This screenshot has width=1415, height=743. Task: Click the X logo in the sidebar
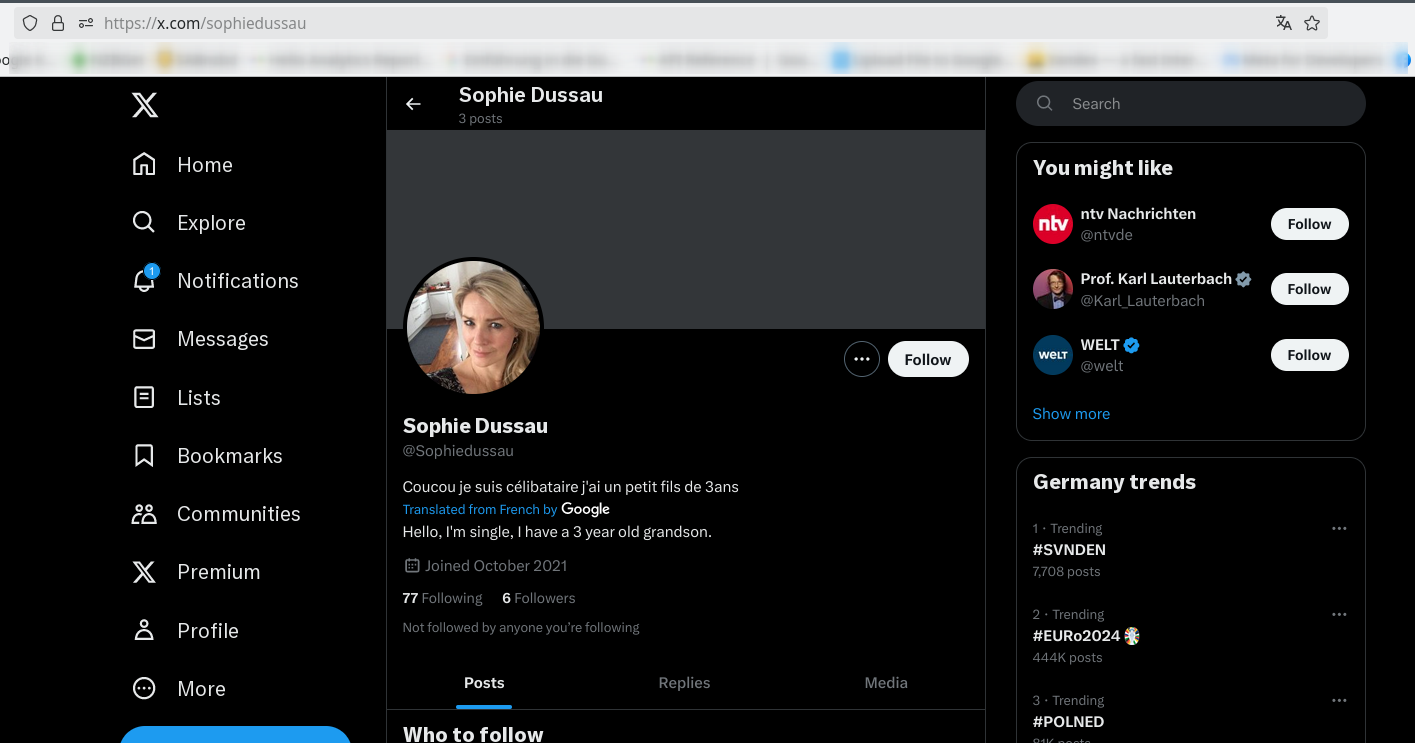point(145,105)
